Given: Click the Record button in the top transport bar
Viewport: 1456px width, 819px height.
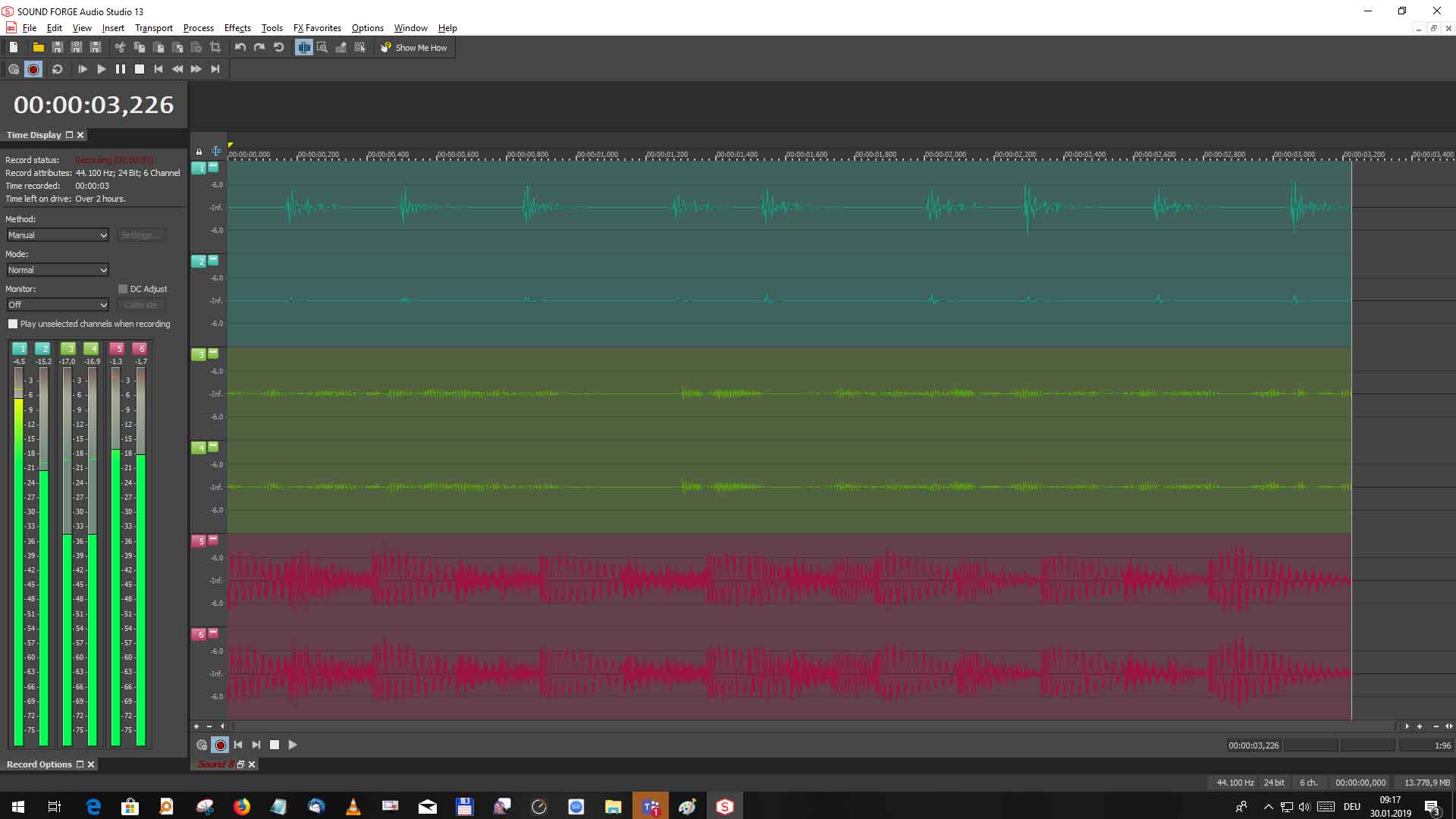Looking at the screenshot, I should pyautogui.click(x=33, y=69).
